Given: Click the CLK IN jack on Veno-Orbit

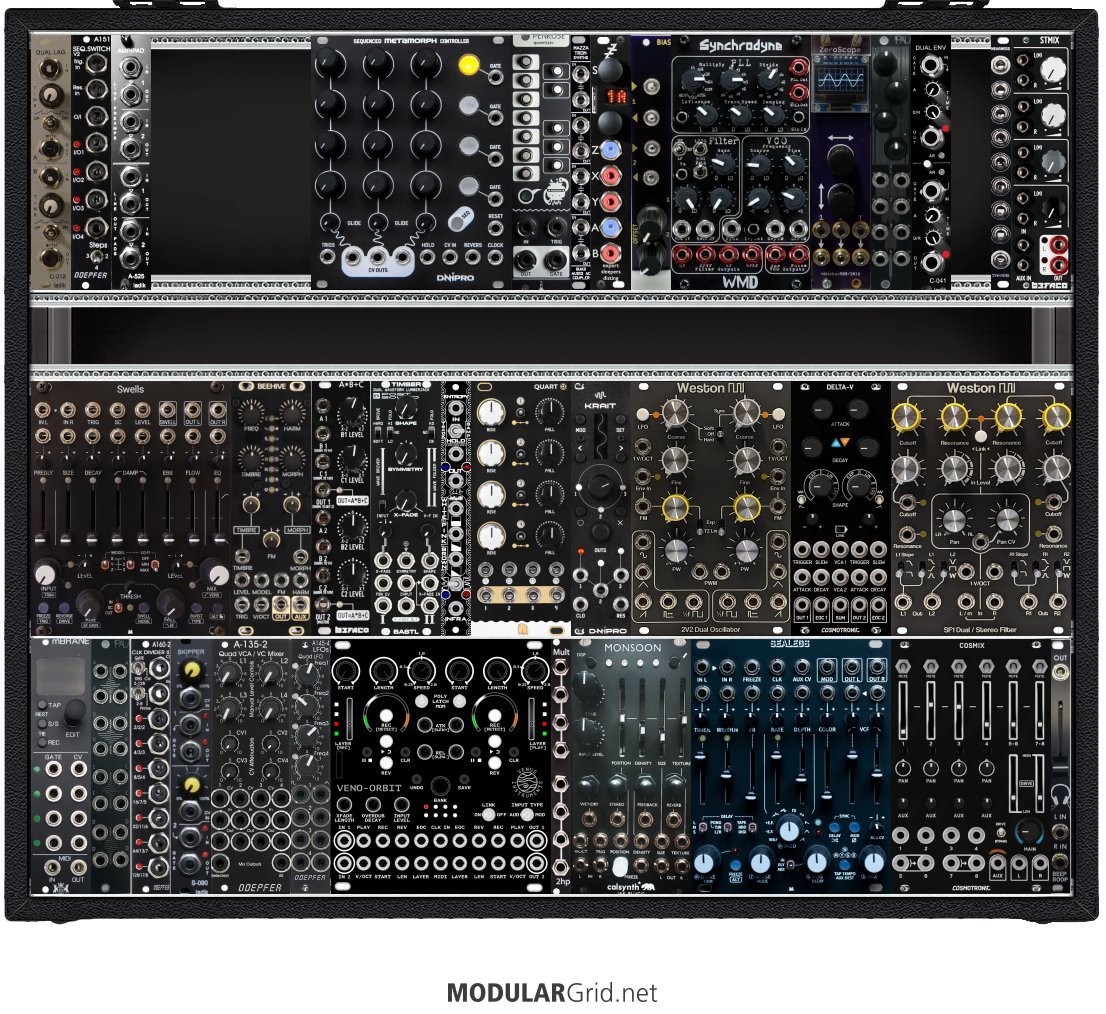Looking at the screenshot, I should (x=440, y=841).
